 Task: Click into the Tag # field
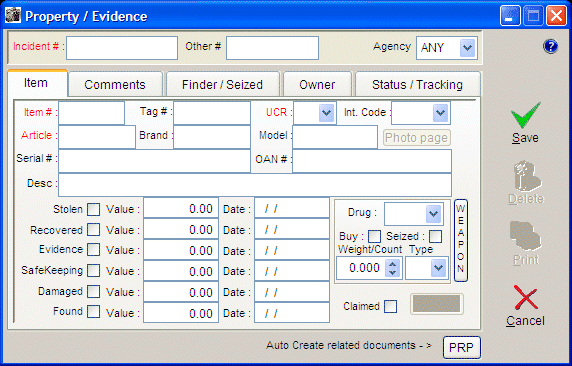[212, 113]
